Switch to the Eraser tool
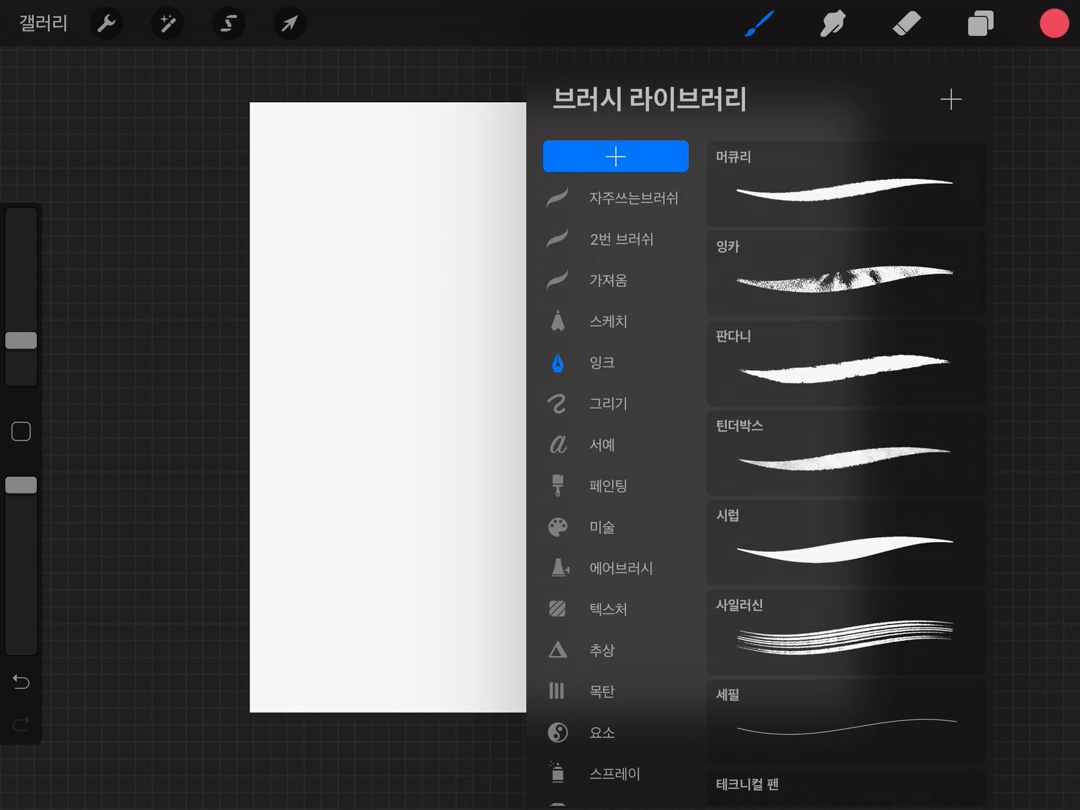 pyautogui.click(x=906, y=23)
